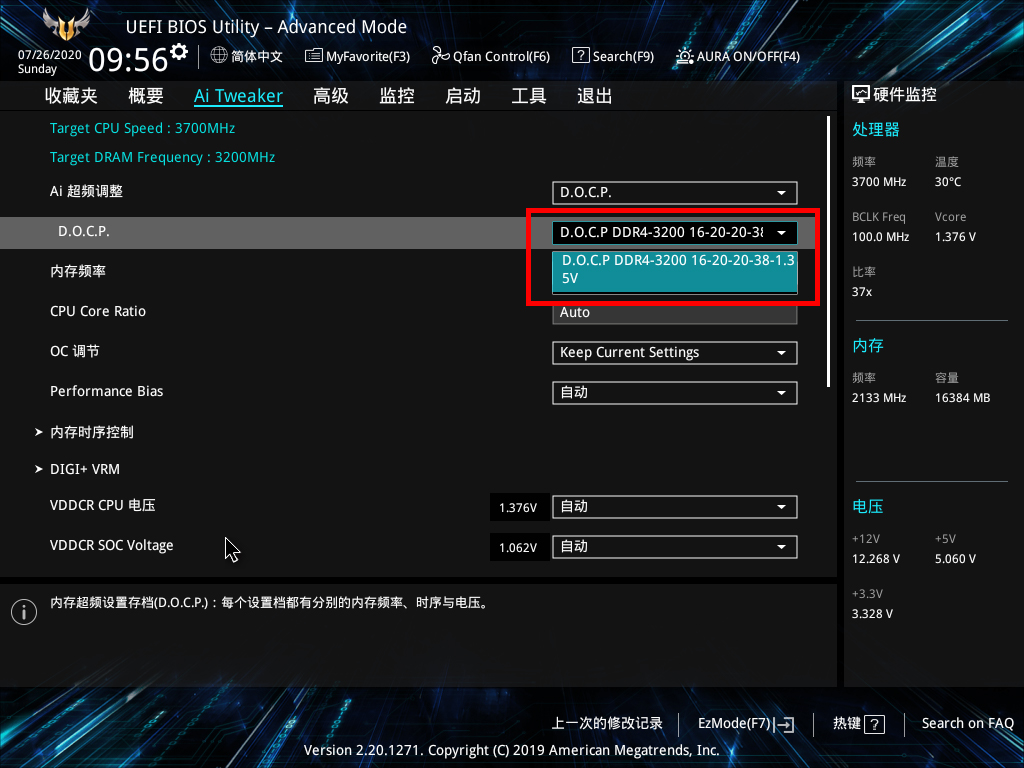
Task: Open Search(F9)
Action: click(613, 56)
